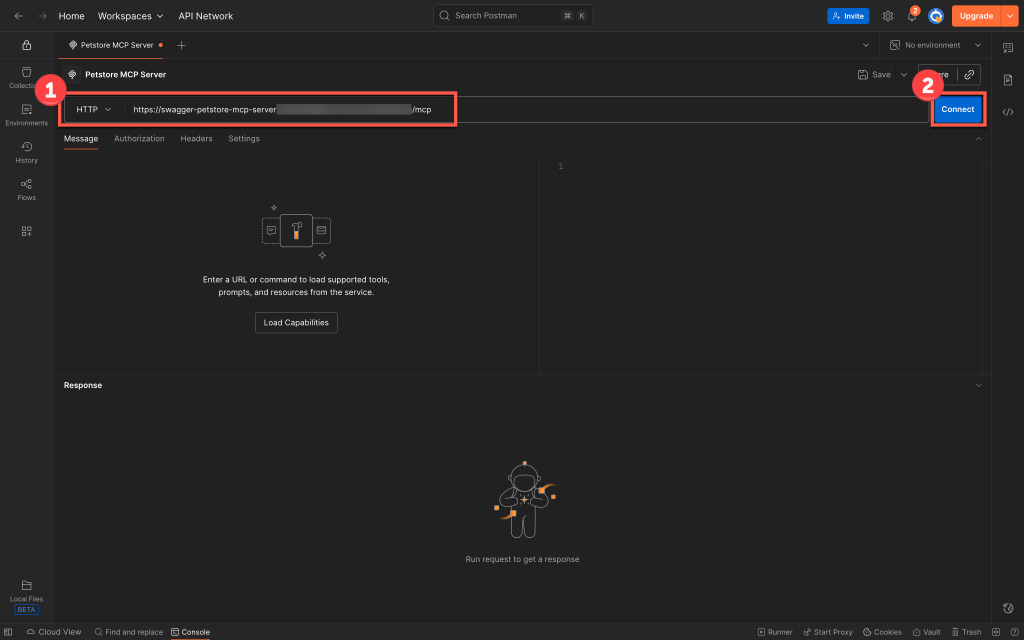Open the Collections sidebar panel
This screenshot has height=640, width=1024.
pyautogui.click(x=26, y=77)
